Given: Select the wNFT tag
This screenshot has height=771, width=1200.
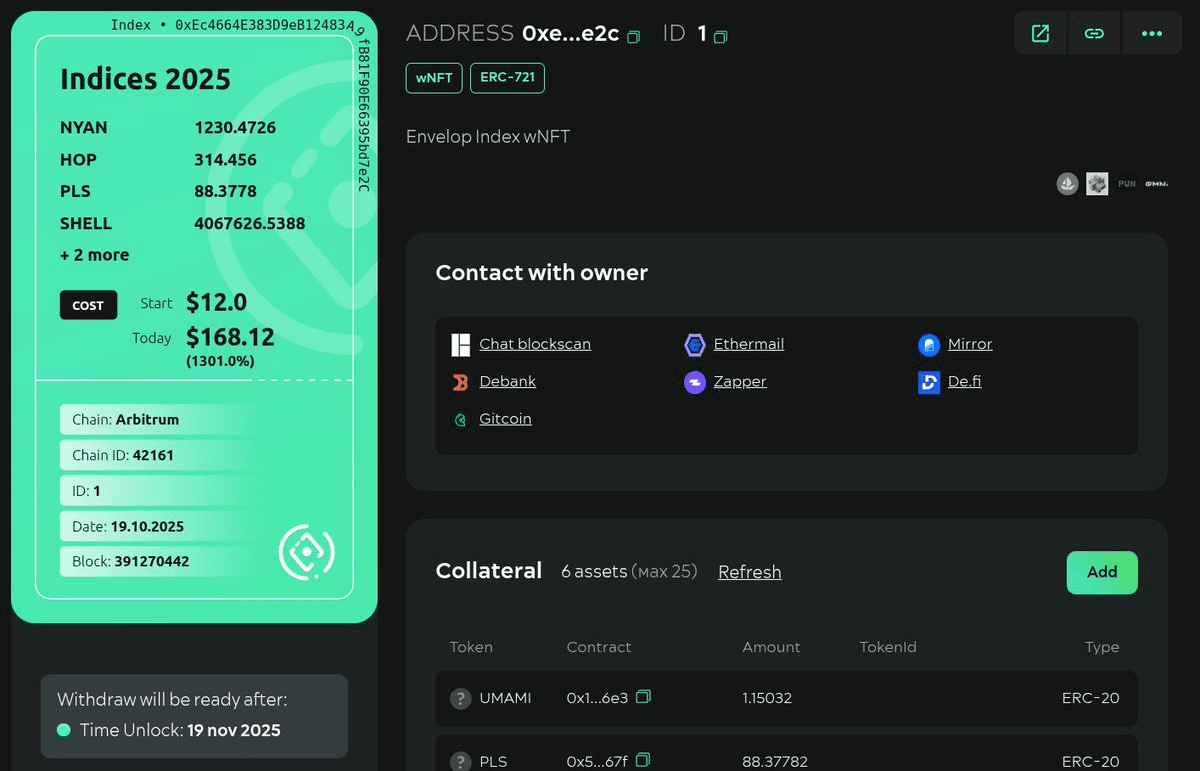Looking at the screenshot, I should click(433, 78).
